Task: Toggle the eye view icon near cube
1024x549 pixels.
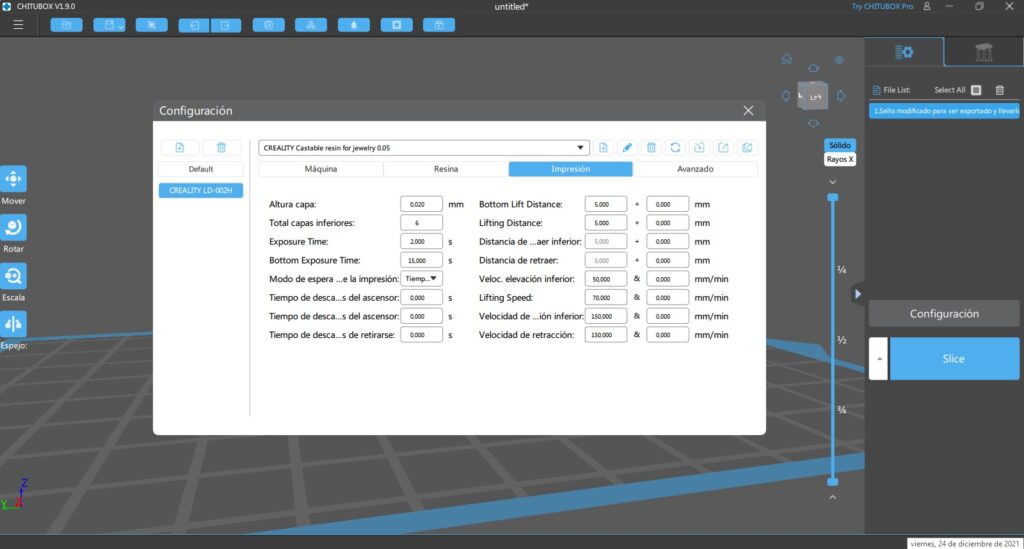Action: click(840, 60)
